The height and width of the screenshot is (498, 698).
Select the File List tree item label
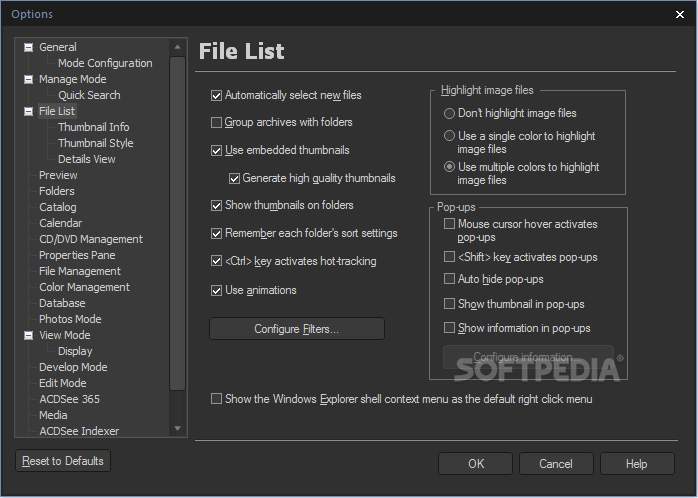tap(57, 111)
